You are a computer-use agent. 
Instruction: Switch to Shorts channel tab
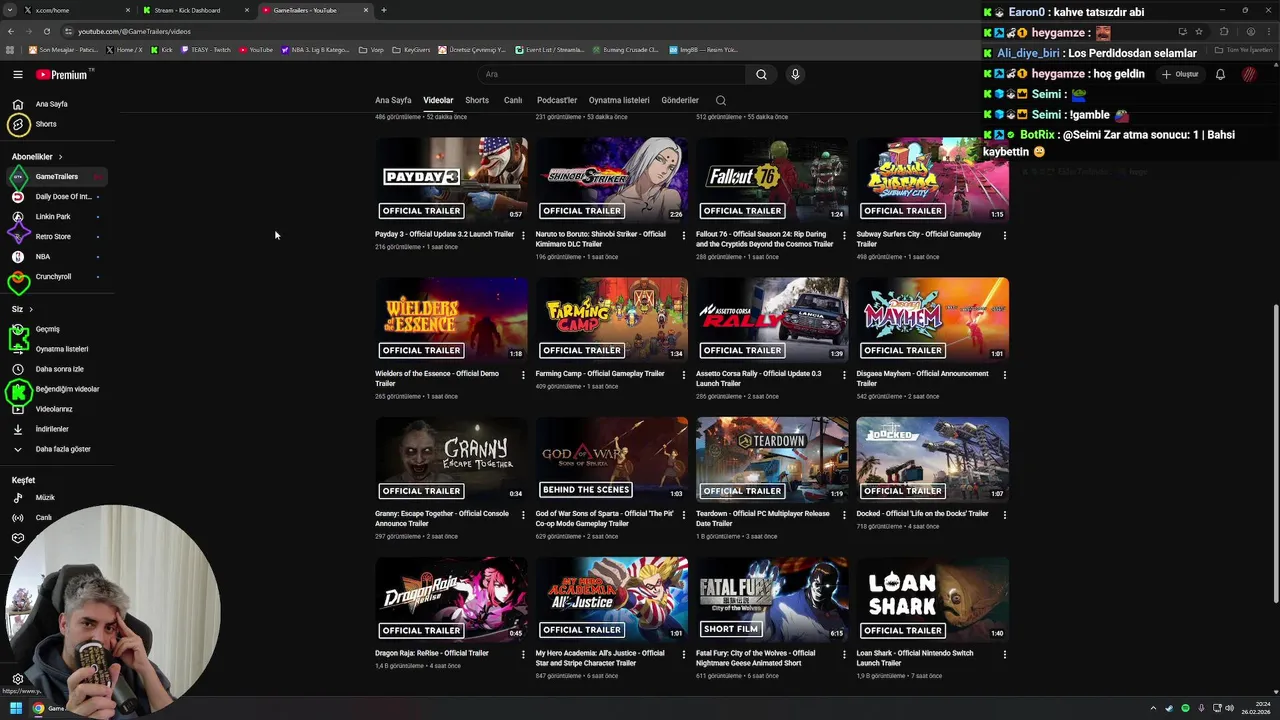477,100
